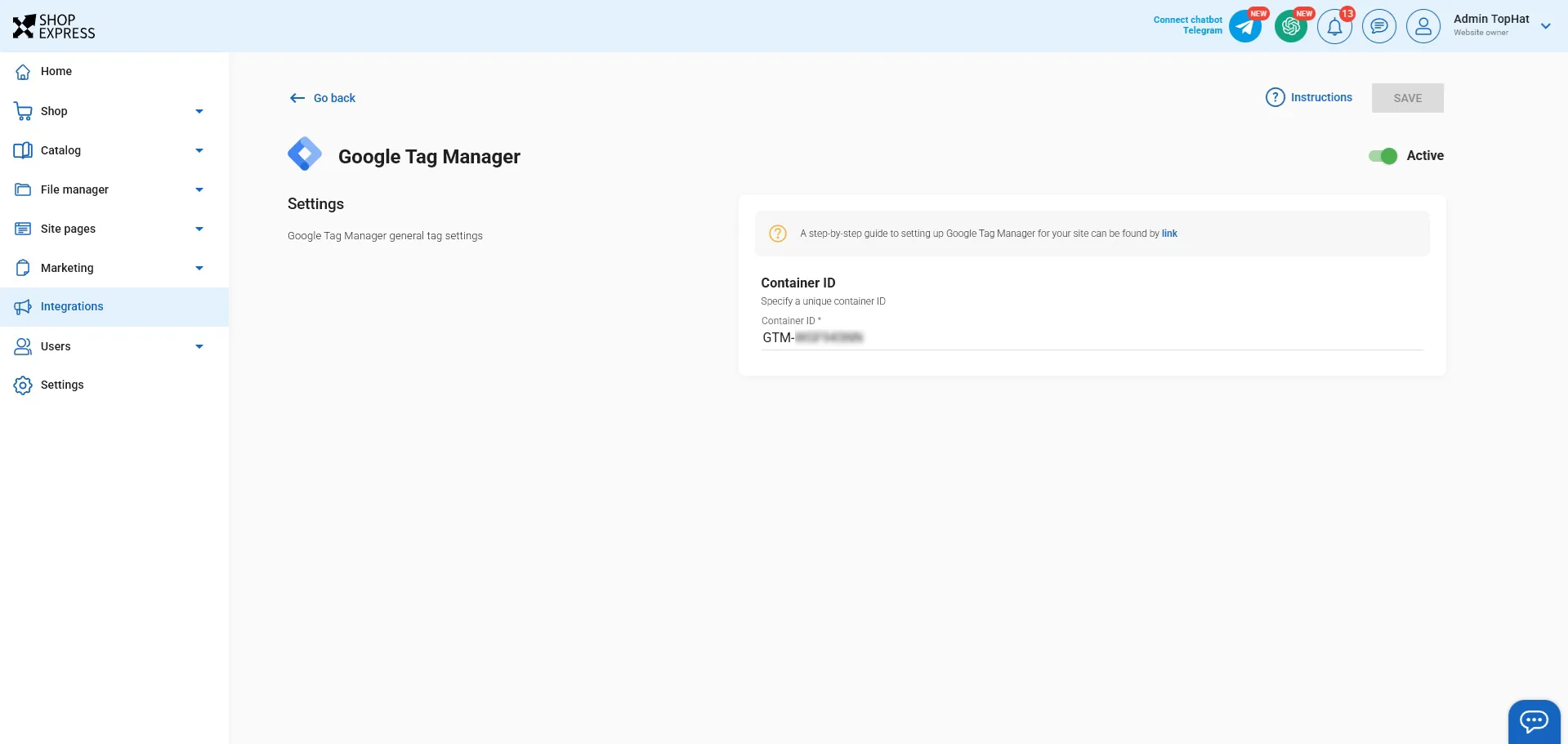
Task: Click the Home house icon
Action: pyautogui.click(x=23, y=72)
